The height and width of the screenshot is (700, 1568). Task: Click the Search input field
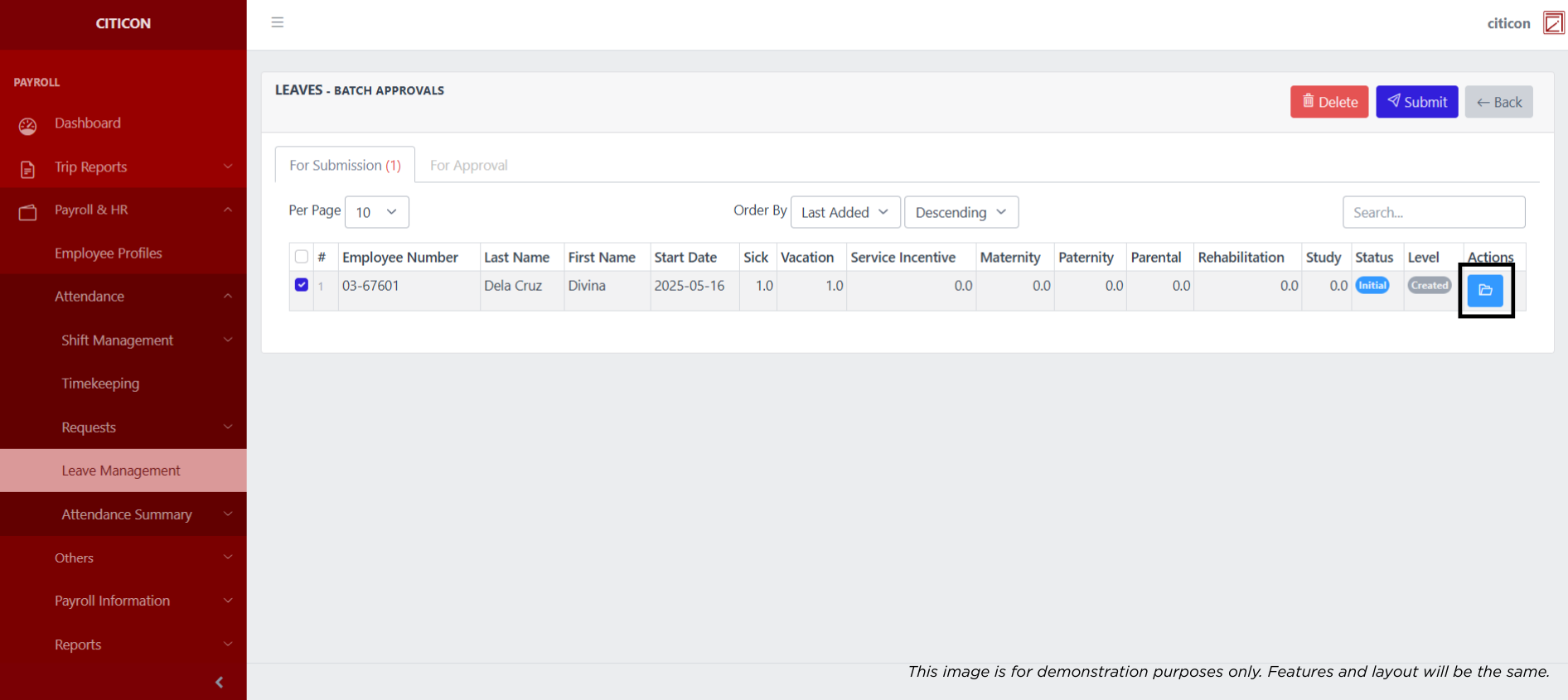coord(1433,212)
